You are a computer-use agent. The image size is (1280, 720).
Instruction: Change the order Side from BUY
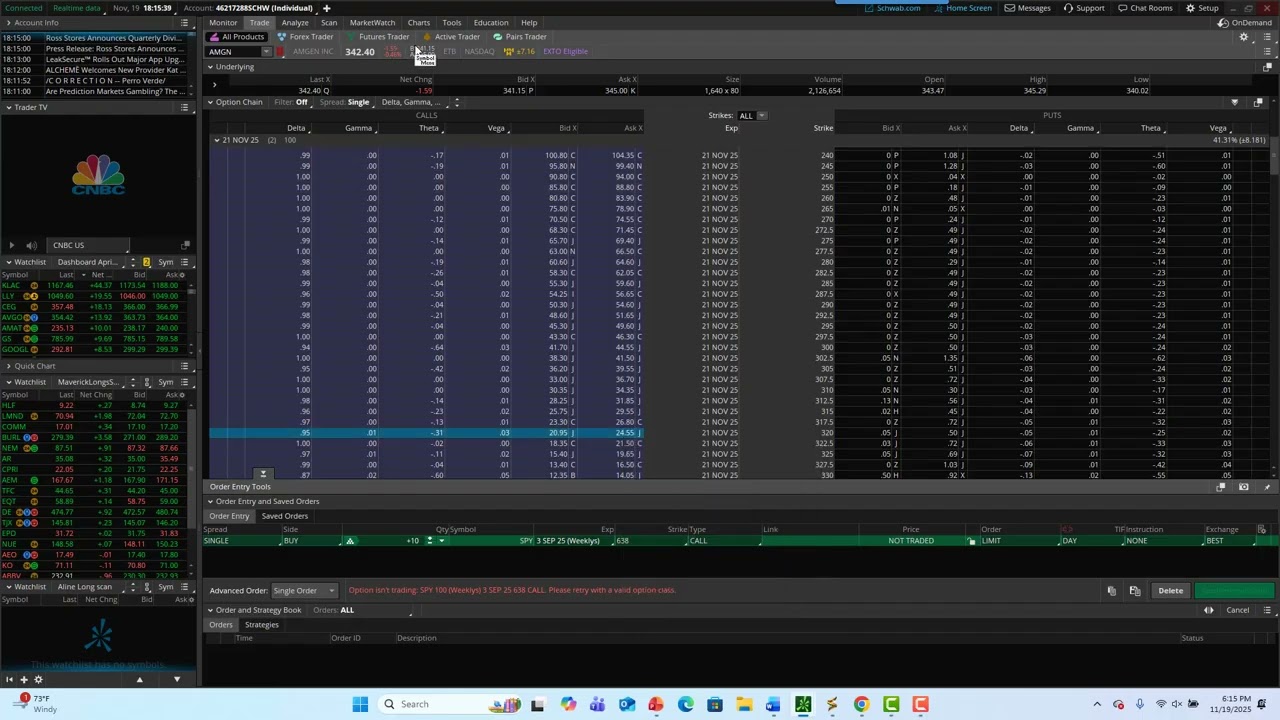pyautogui.click(x=312, y=541)
